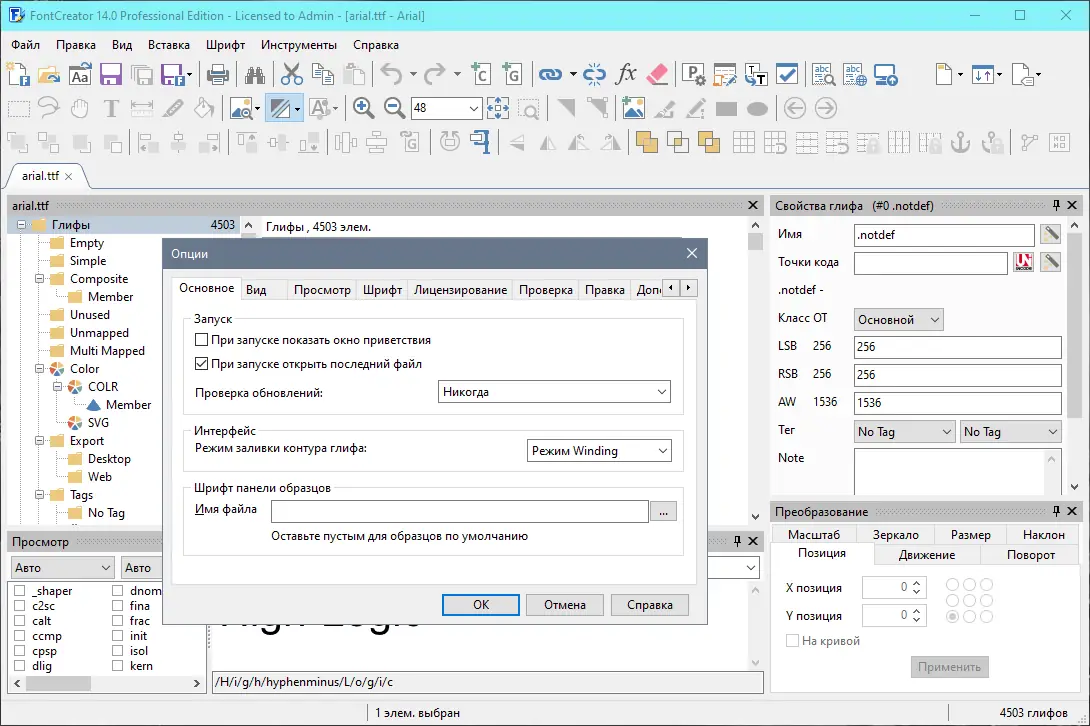This screenshot has height=726, width=1090.
Task: Click the eraser icon in toolbar
Action: 656,74
